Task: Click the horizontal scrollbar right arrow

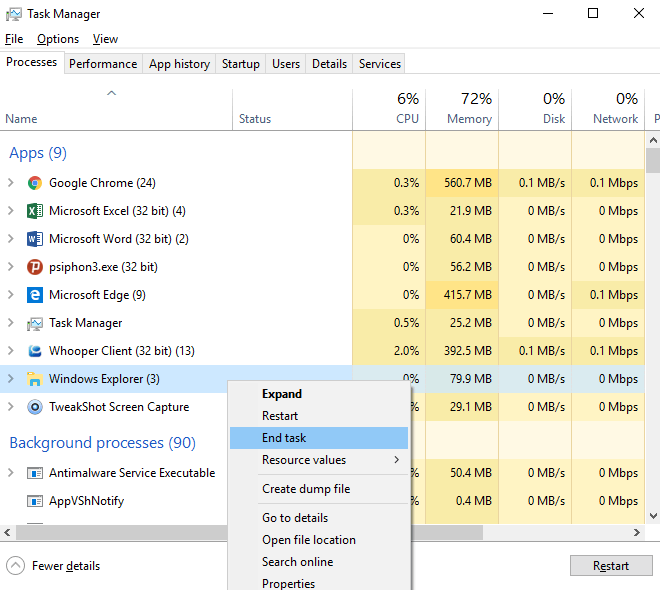Action: tap(637, 532)
